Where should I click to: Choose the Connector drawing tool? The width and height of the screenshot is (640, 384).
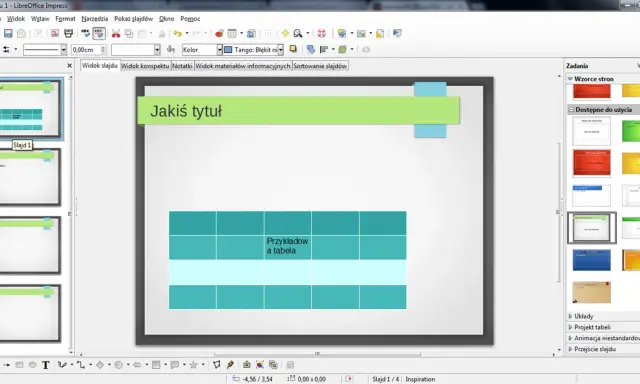coord(81,365)
